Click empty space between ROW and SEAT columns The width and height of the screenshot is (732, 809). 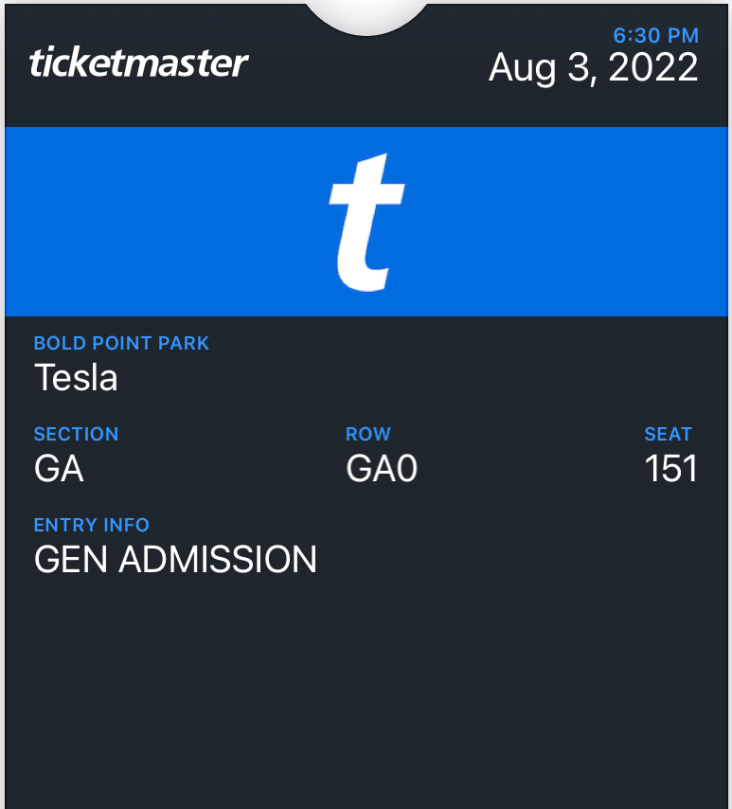[x=530, y=455]
